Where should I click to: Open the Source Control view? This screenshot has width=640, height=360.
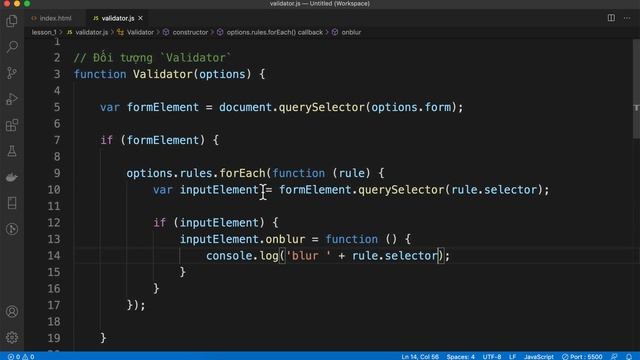tap(12, 73)
